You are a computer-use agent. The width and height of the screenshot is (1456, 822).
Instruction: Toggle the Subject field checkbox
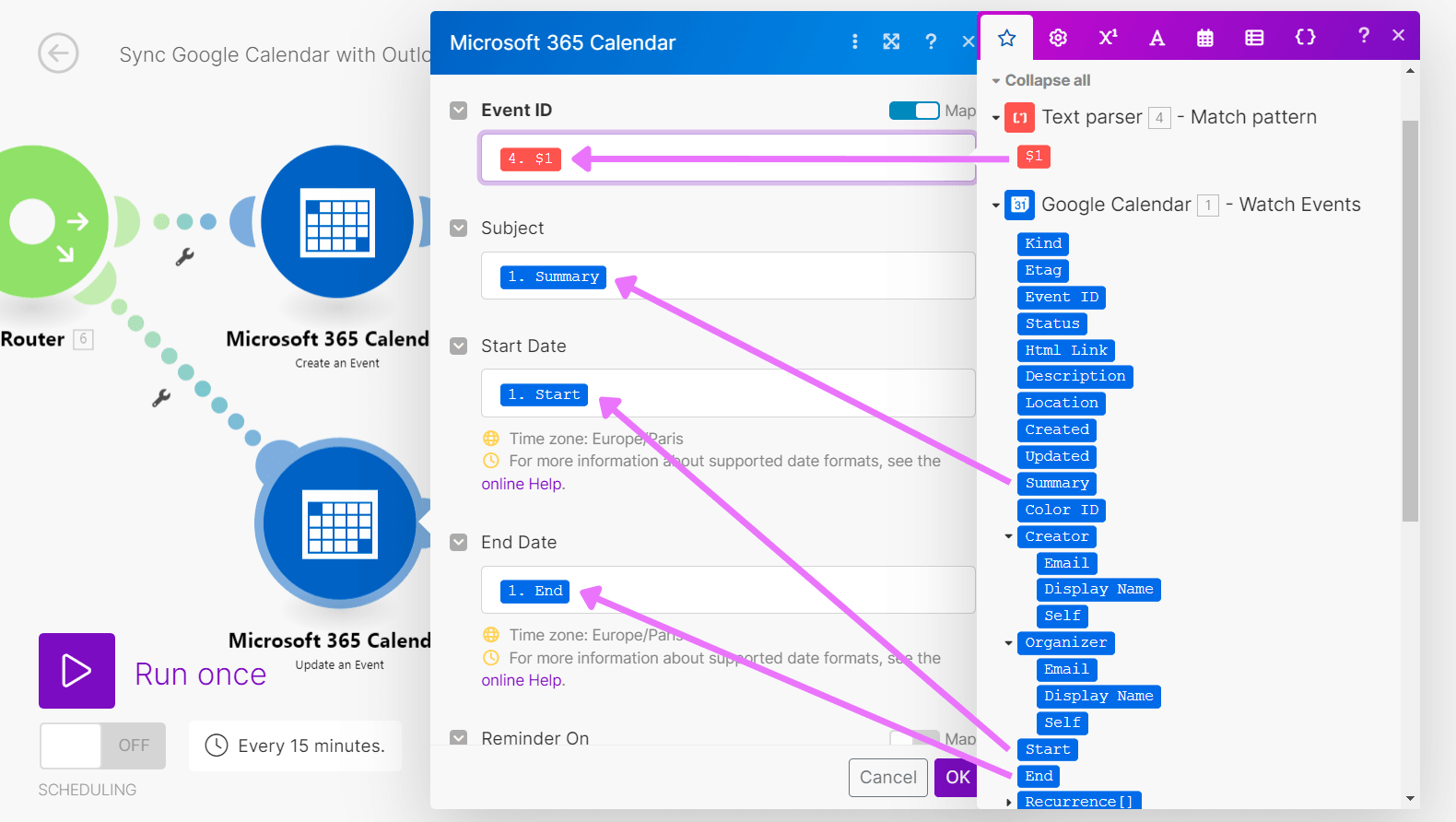coord(458,228)
